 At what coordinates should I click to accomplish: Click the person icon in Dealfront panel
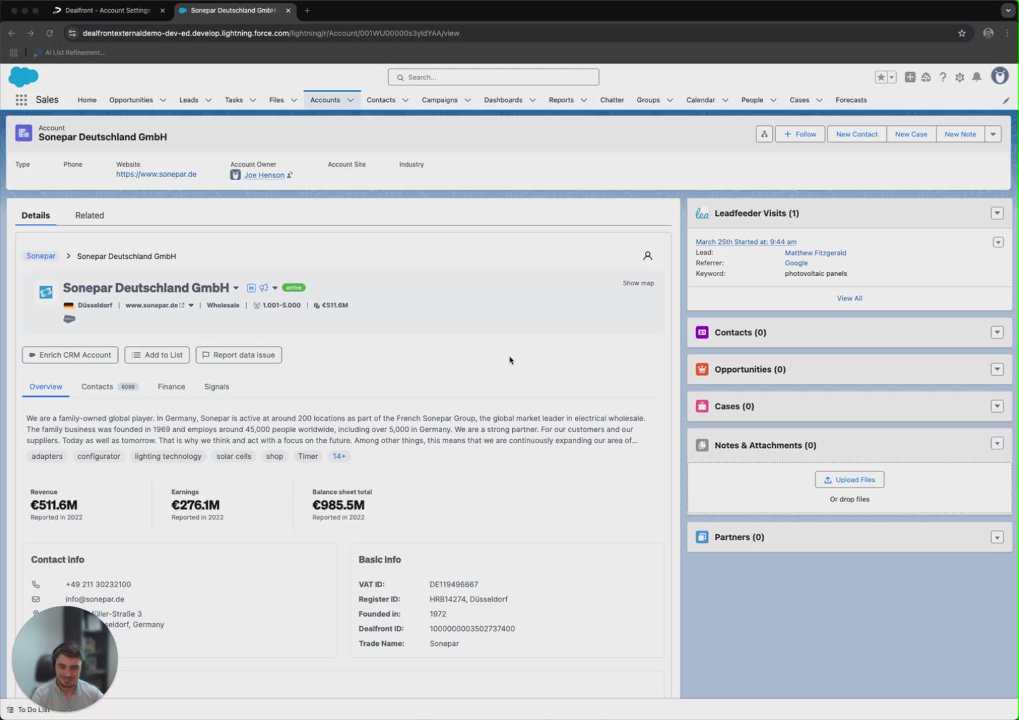647,256
